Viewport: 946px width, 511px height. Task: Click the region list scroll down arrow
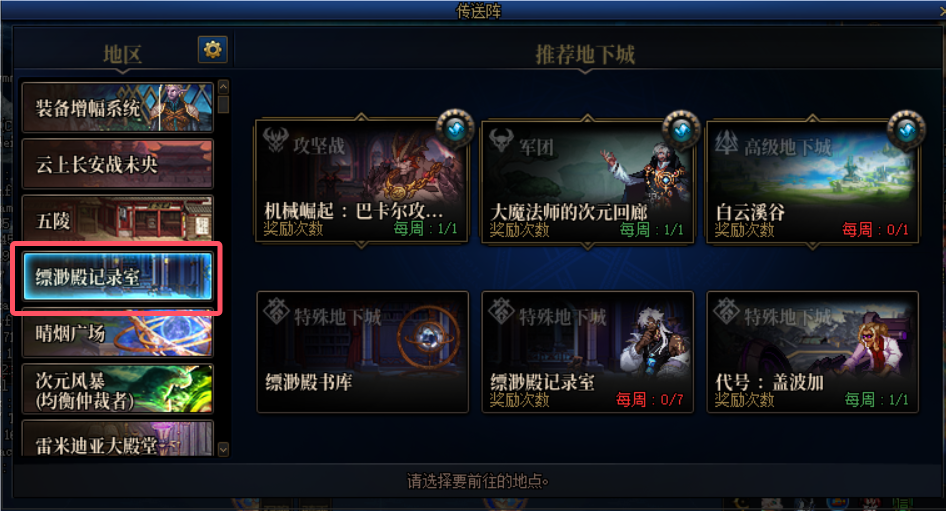[x=223, y=449]
